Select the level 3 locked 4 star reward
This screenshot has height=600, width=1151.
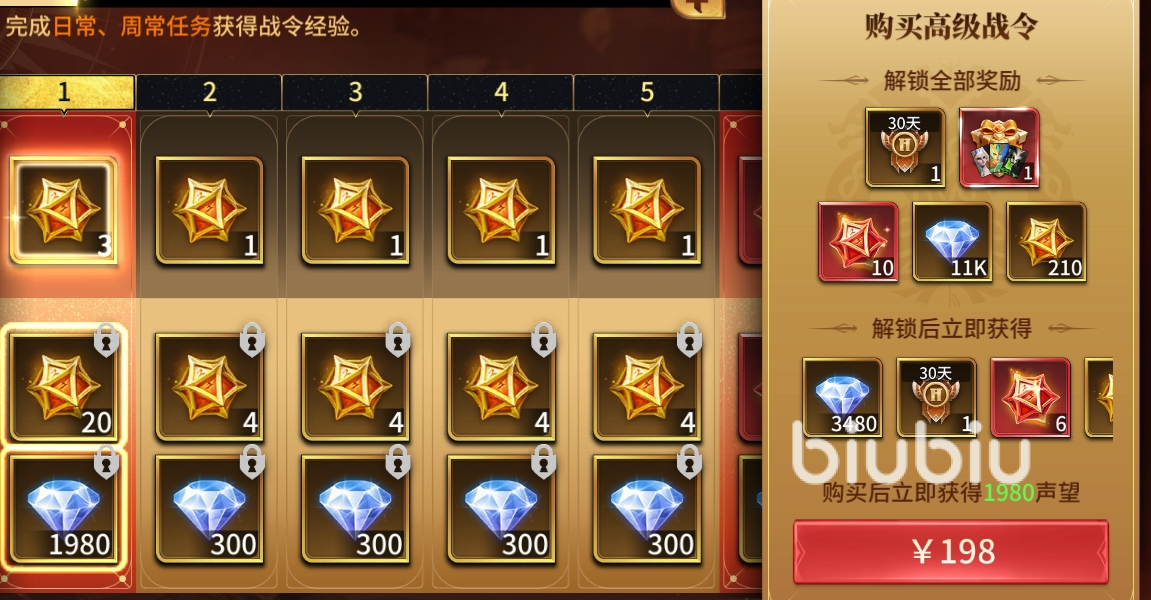tap(355, 387)
